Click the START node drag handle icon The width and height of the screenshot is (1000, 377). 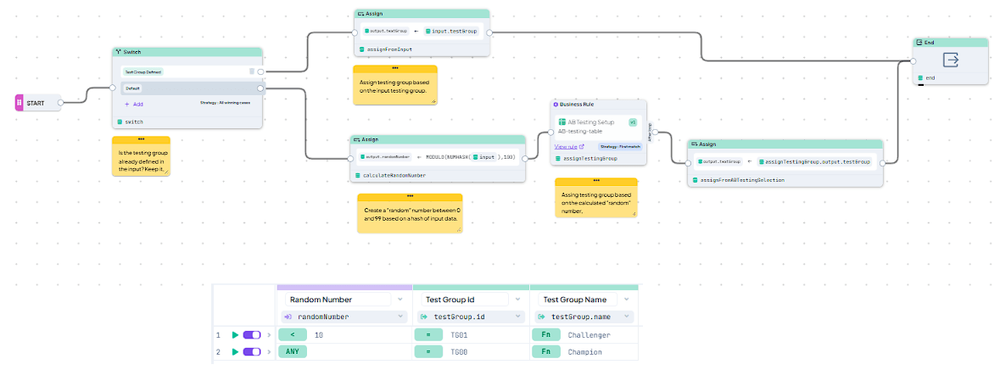tap(19, 103)
